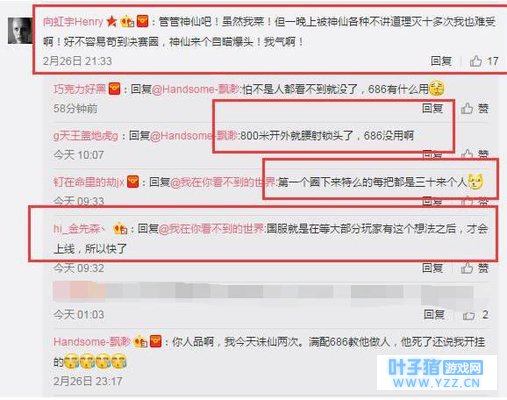Reply to the blurred comment at 01:03
Viewport: 507px width, 400px height.
pos(434,314)
